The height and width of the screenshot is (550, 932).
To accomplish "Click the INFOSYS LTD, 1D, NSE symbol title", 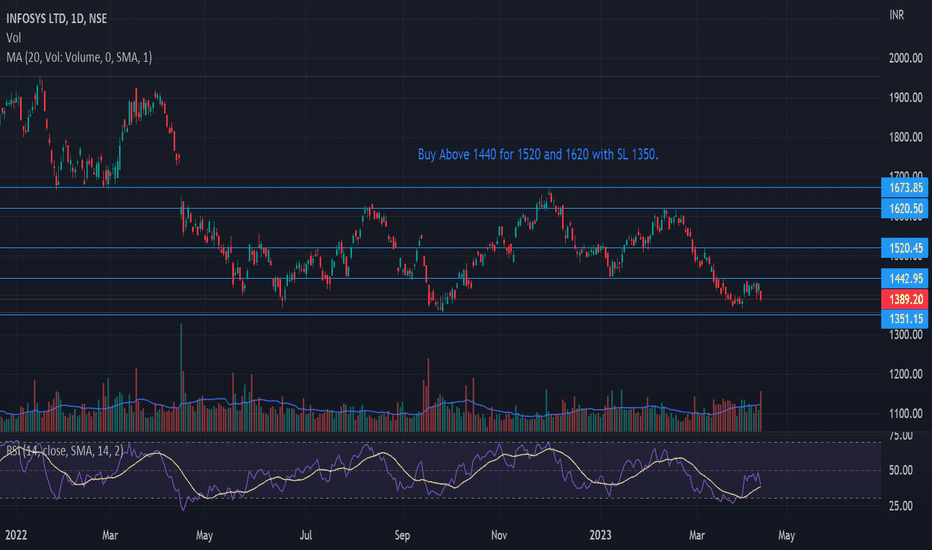I will 56,18.
